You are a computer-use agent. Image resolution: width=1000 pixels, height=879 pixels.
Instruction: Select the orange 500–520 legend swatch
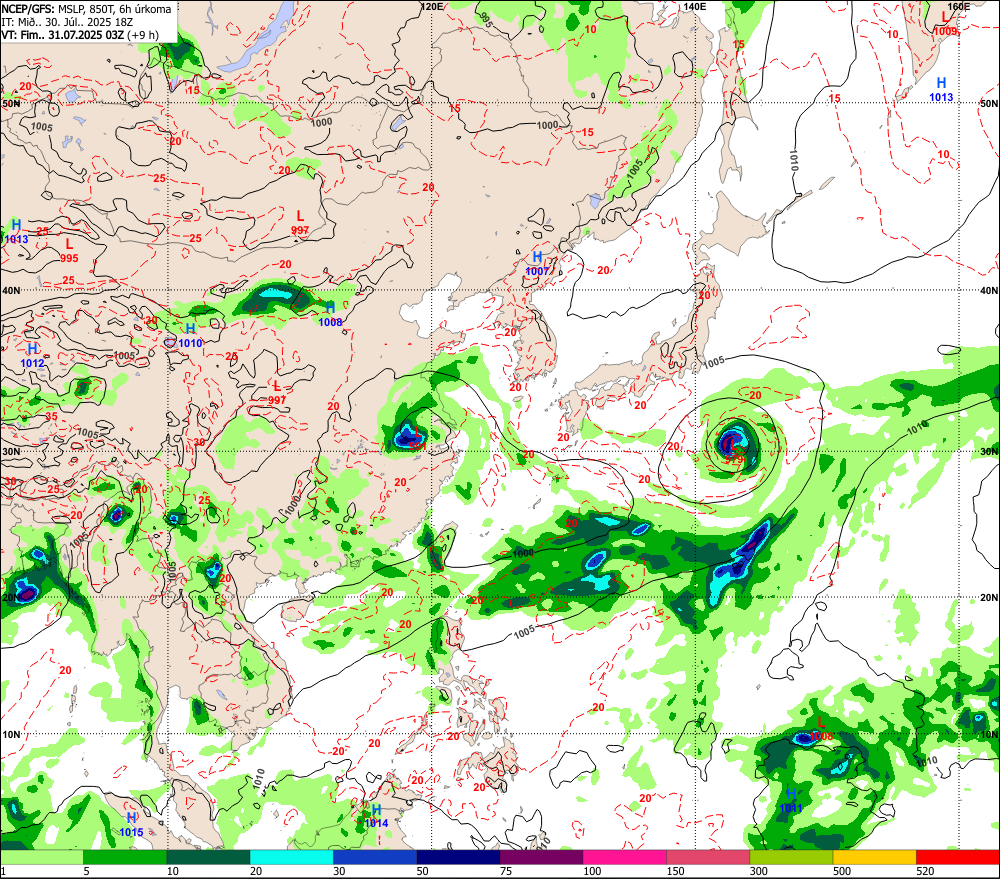(874, 857)
